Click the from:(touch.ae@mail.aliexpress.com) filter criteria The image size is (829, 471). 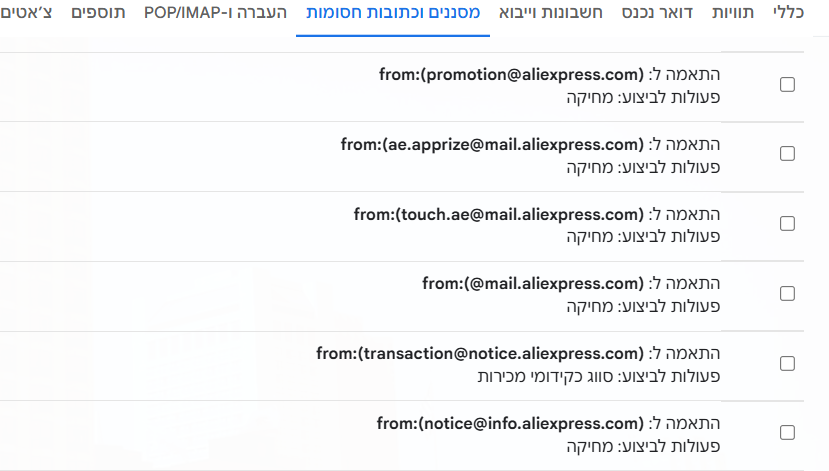(498, 214)
